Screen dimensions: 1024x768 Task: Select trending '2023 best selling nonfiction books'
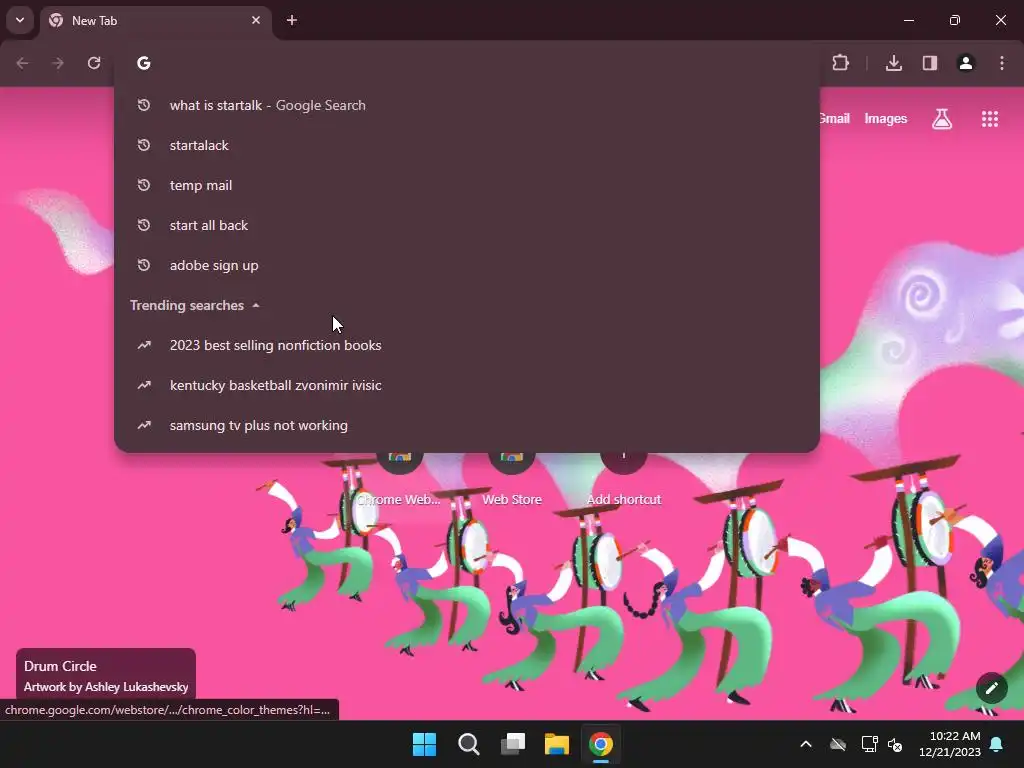point(467,345)
